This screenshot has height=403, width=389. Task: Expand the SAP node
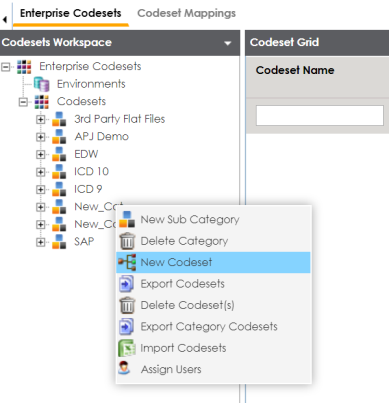(41, 242)
